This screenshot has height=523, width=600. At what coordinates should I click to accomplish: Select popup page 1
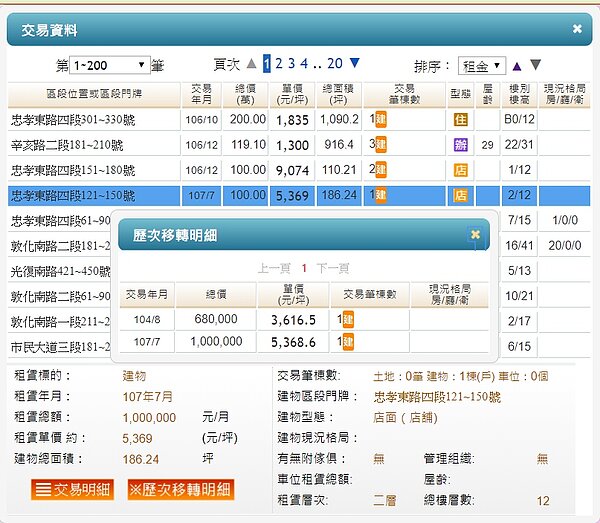click(304, 268)
